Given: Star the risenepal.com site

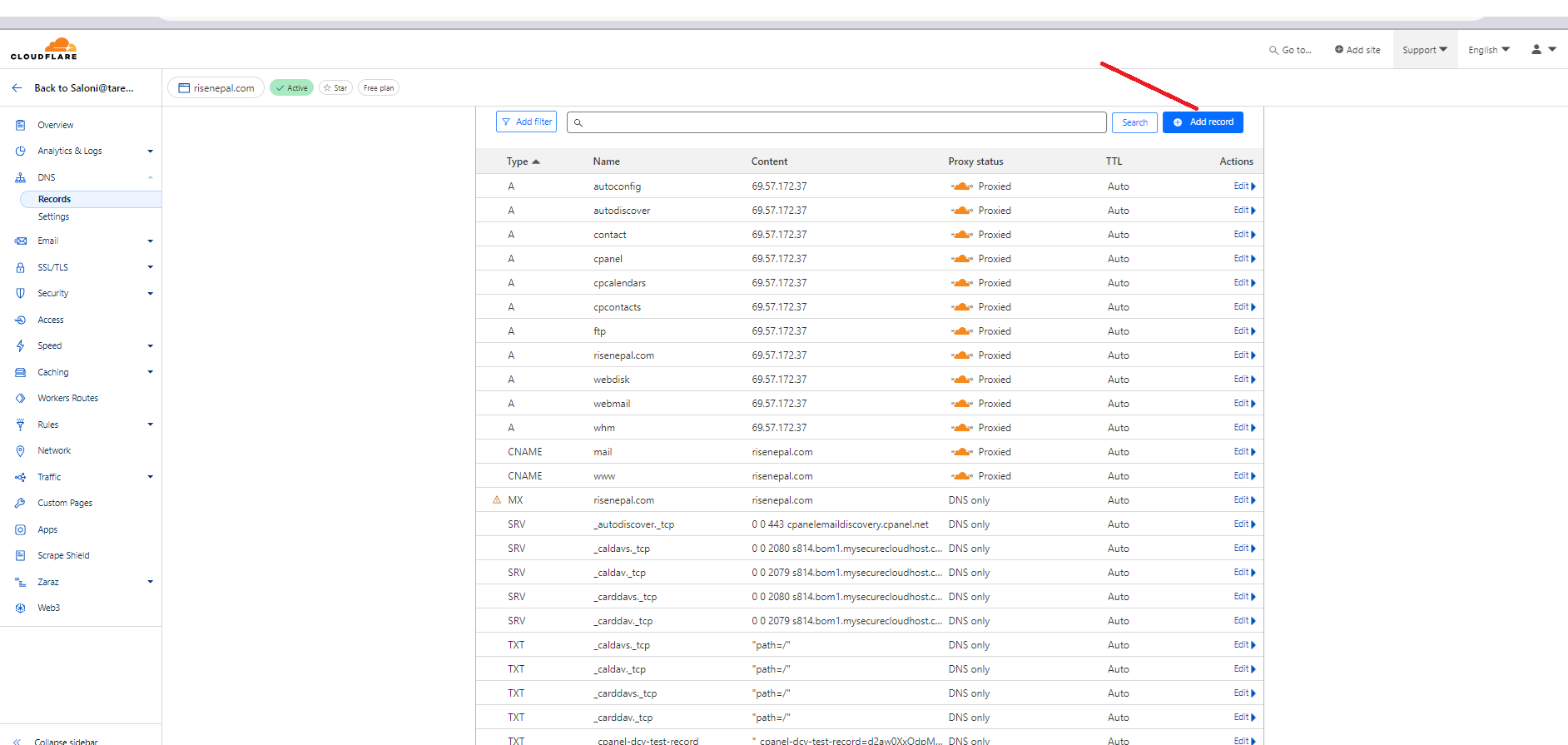Looking at the screenshot, I should coord(335,88).
